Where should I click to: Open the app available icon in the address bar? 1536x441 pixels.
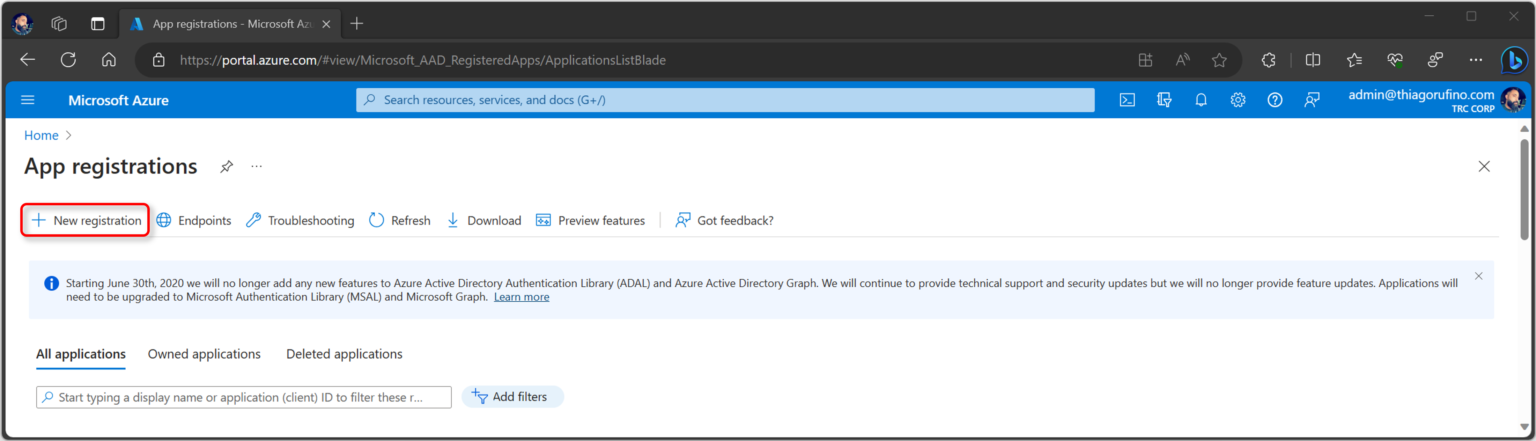[1146, 60]
